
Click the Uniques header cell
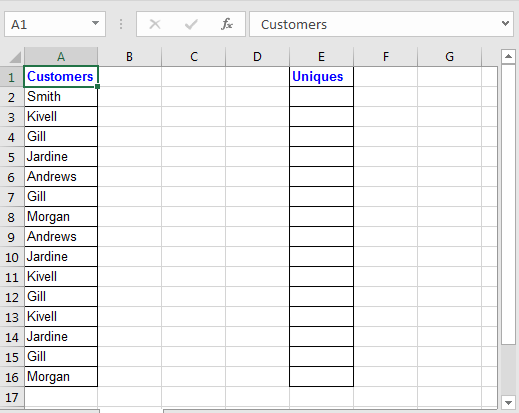pos(321,77)
